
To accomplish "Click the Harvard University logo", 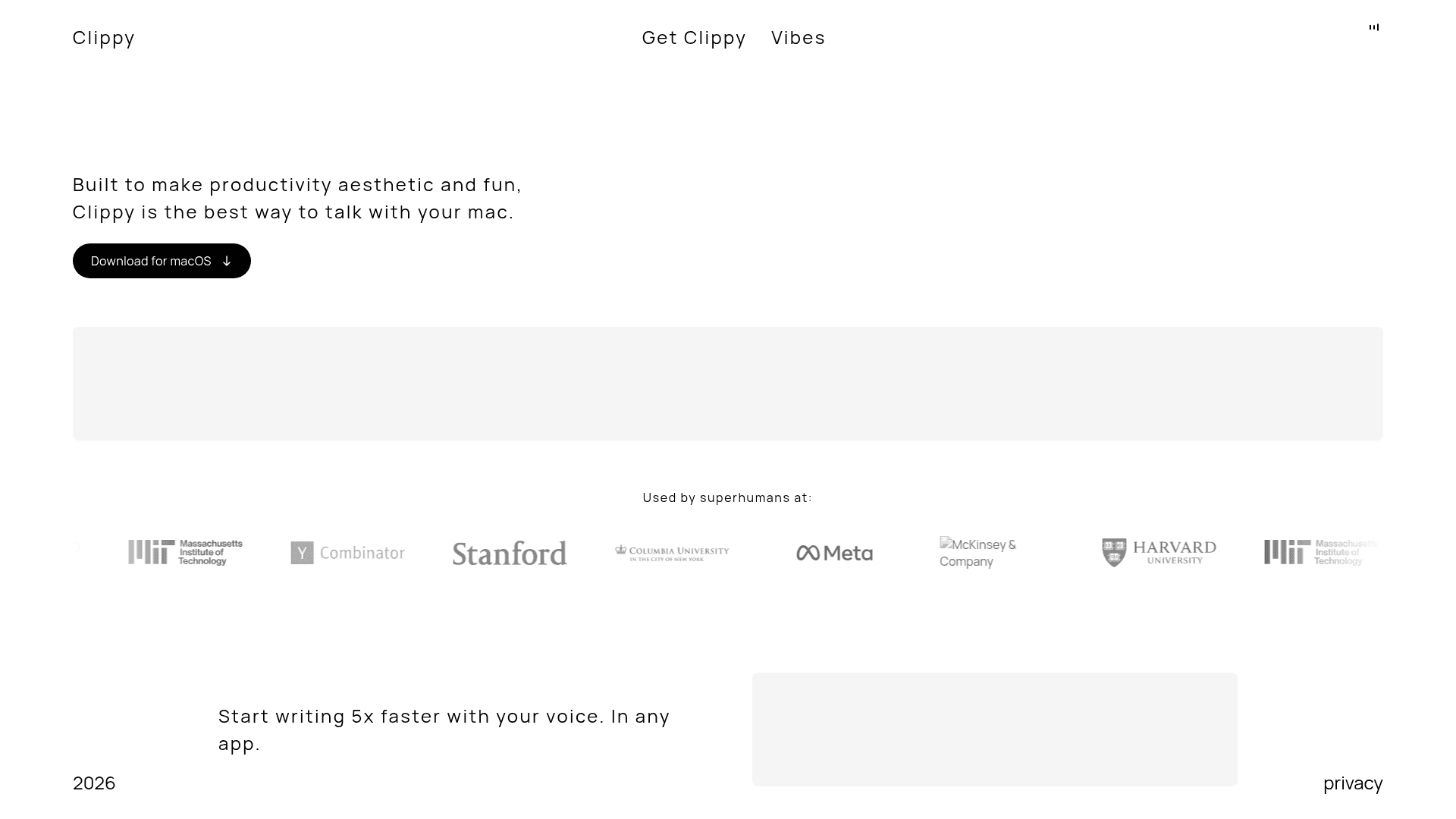I will (x=1159, y=553).
